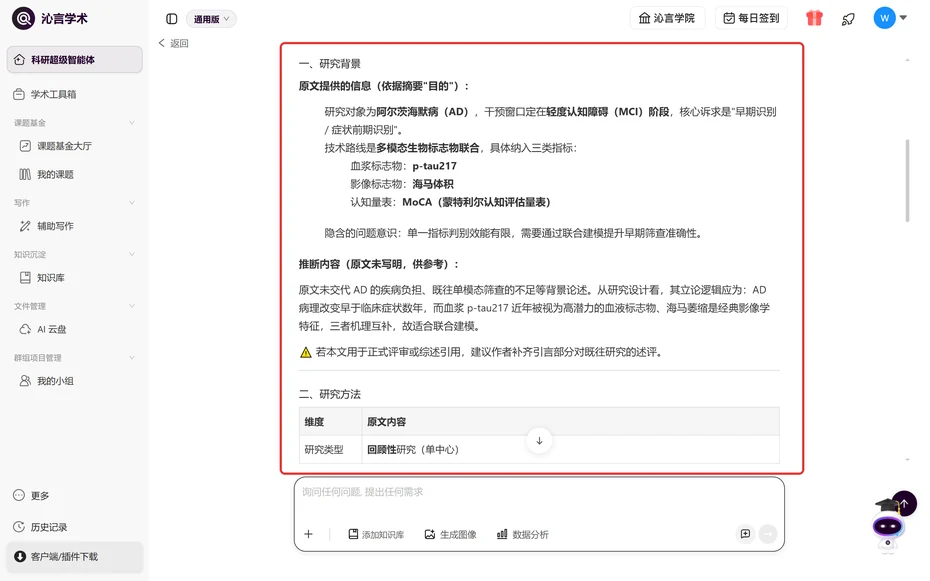The image size is (930, 581).
Task: Collapse the 文件管理 section chevron
Action: 132,306
